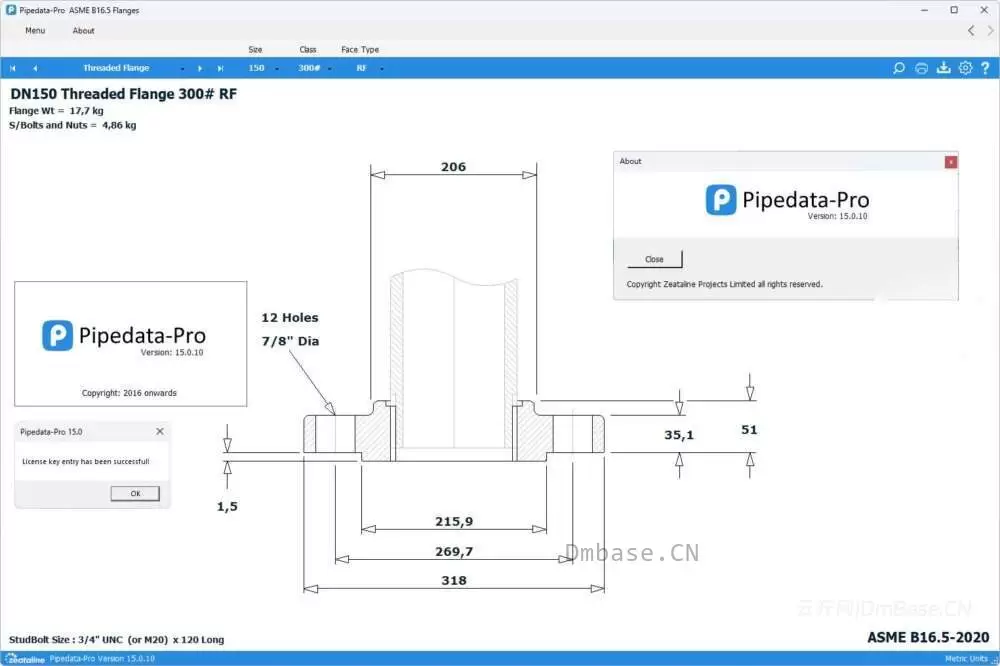The height and width of the screenshot is (666, 1000).
Task: Click the Pipedata-Pro app icon in title bar
Action: pyautogui.click(x=11, y=10)
